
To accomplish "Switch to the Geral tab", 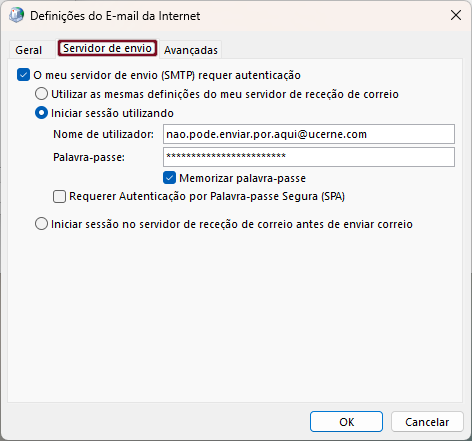I will 29,50.
